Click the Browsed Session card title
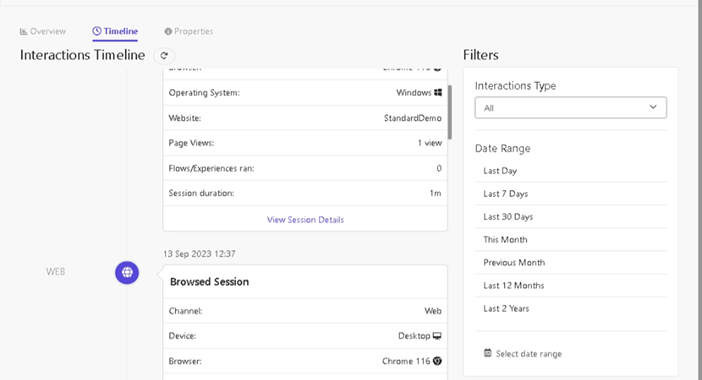Image resolution: width=702 pixels, height=380 pixels. coord(209,282)
